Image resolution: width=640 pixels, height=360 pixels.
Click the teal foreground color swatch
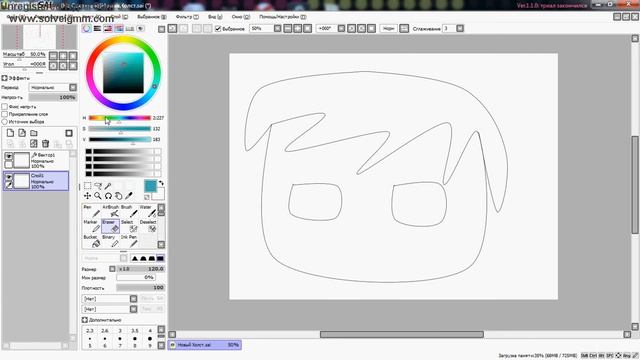pos(150,186)
